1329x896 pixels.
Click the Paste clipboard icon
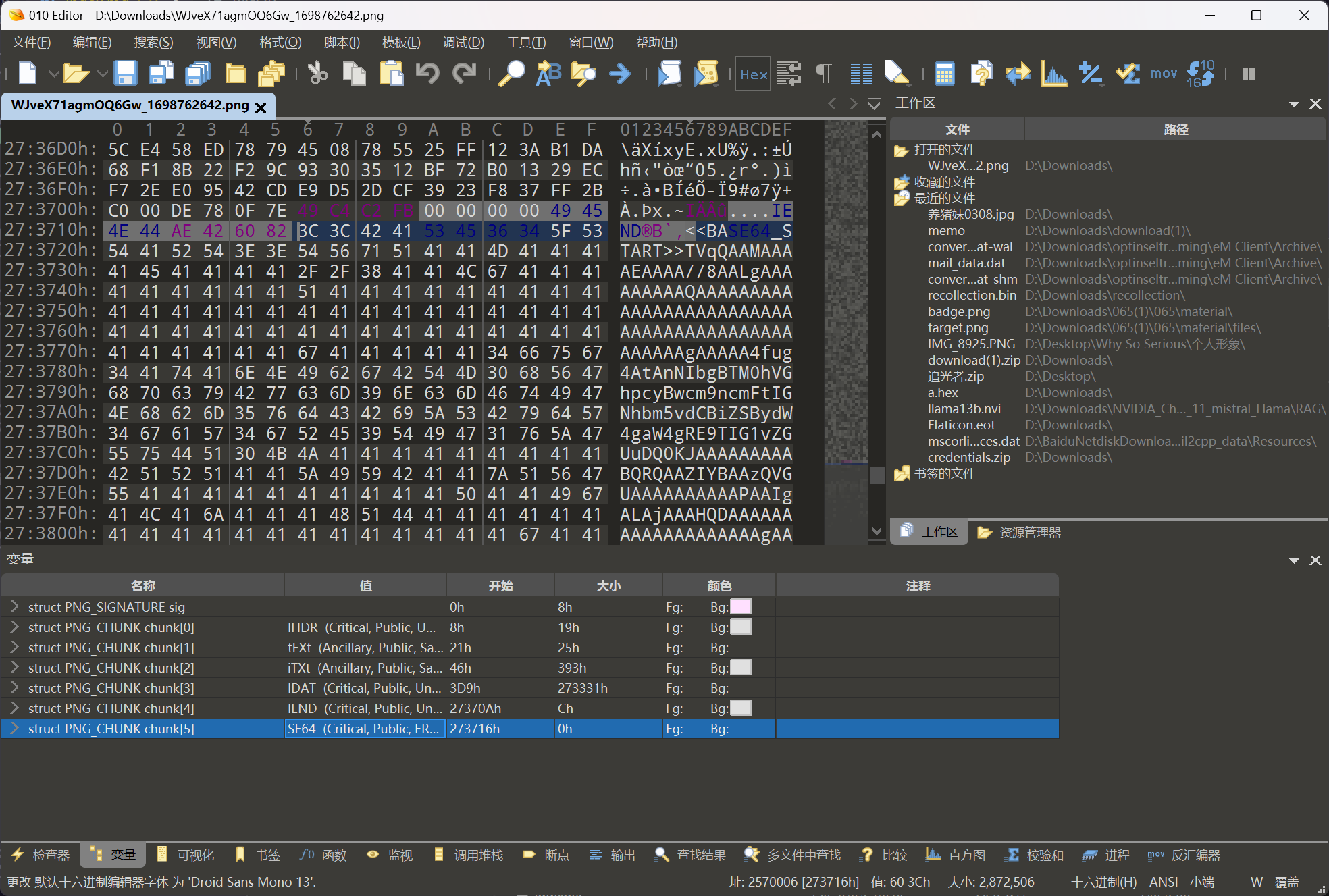(391, 73)
